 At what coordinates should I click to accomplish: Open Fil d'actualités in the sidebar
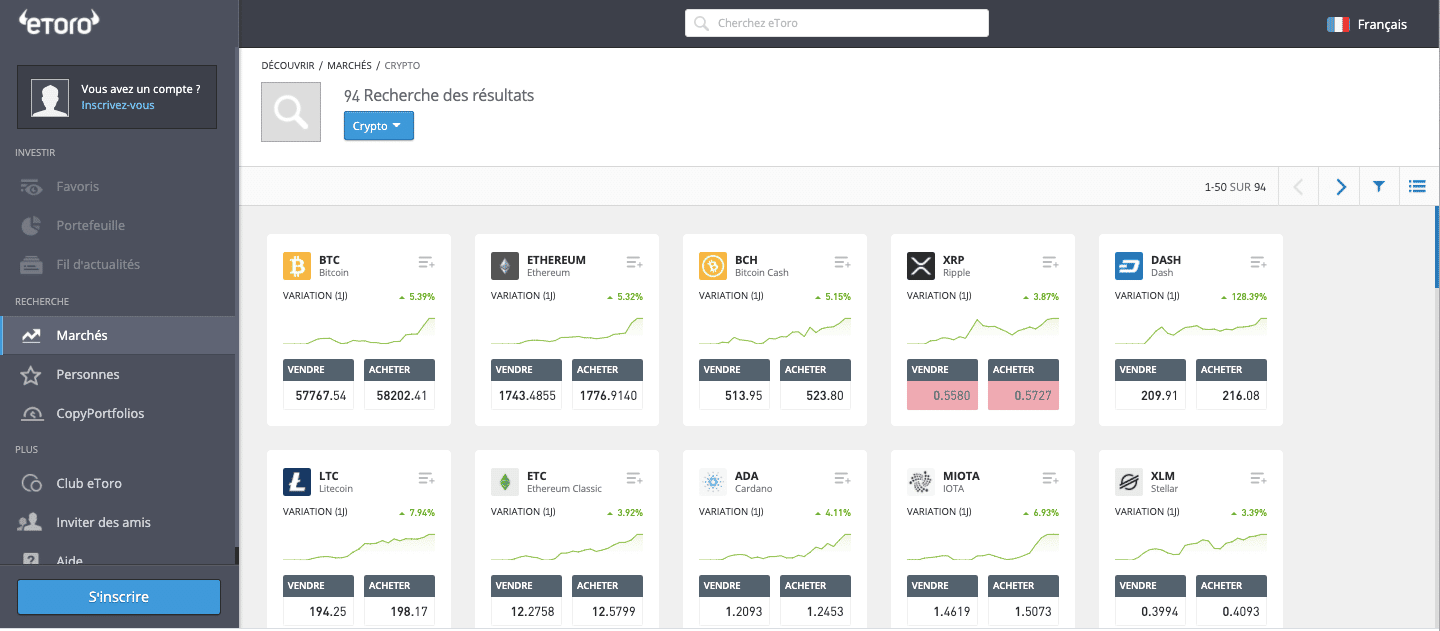[x=118, y=265]
